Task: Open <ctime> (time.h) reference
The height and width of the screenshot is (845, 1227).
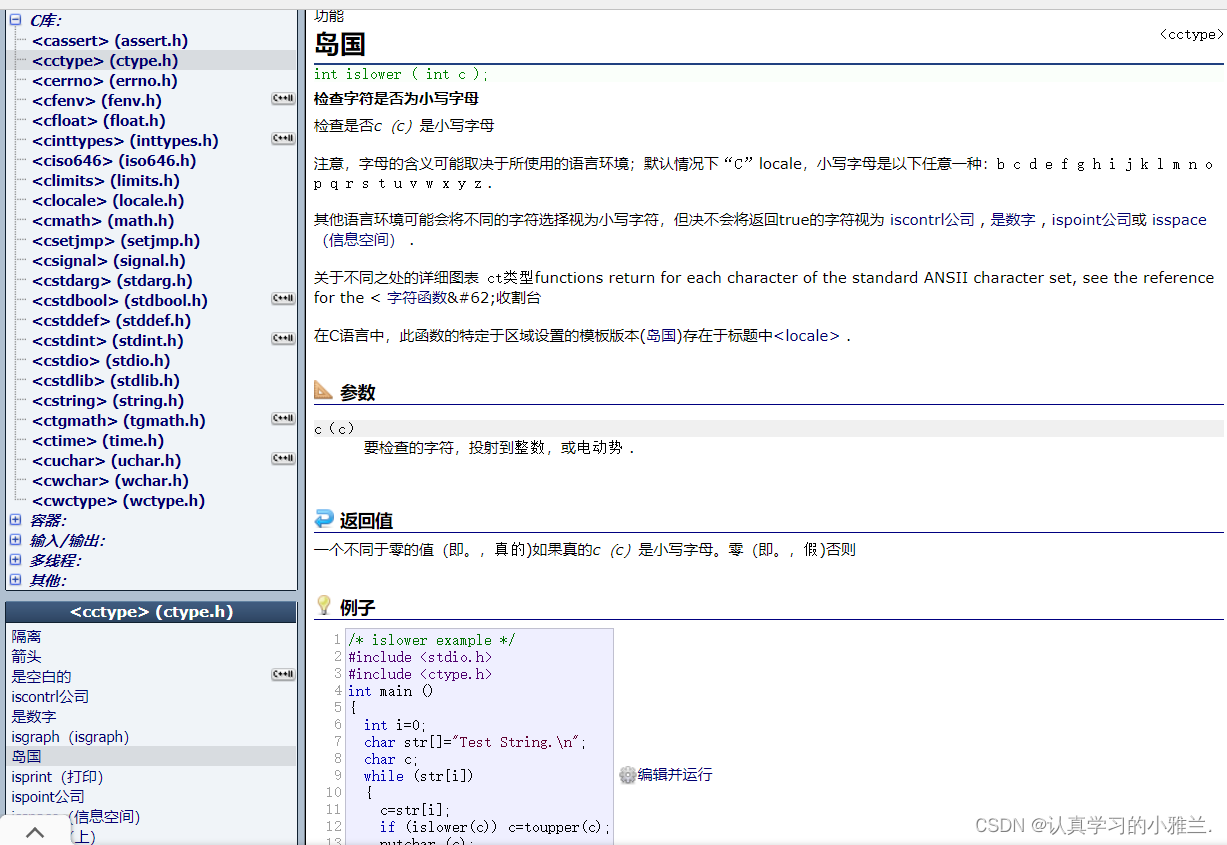Action: point(98,441)
